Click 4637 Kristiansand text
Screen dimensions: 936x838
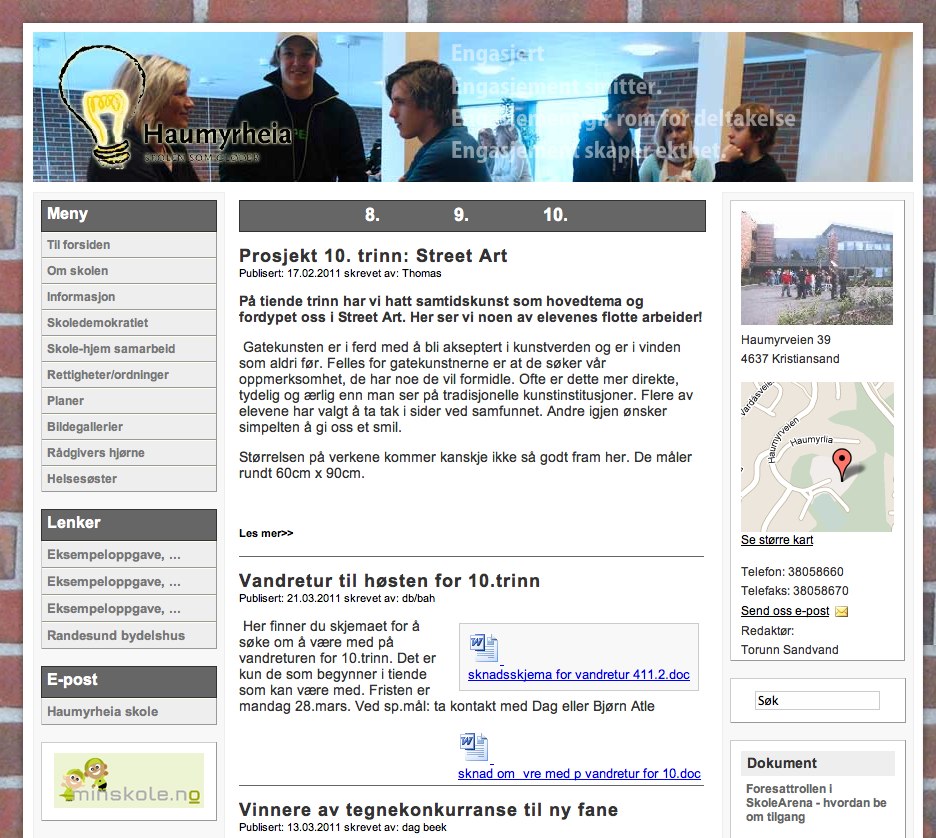(790, 359)
